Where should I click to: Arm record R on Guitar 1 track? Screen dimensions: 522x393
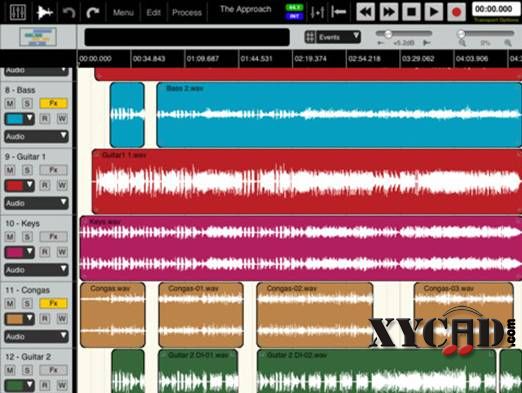click(45, 185)
